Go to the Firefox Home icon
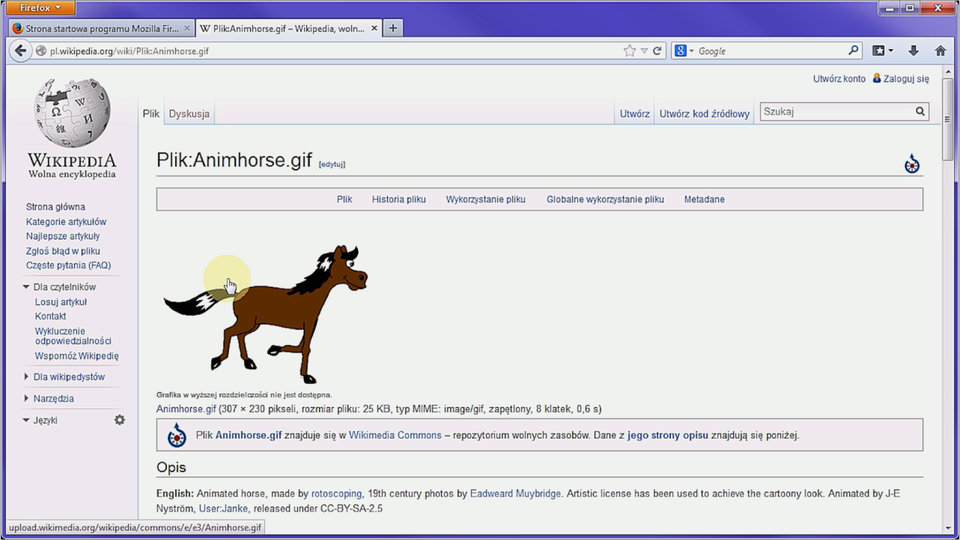The width and height of the screenshot is (960, 540). (x=940, y=51)
